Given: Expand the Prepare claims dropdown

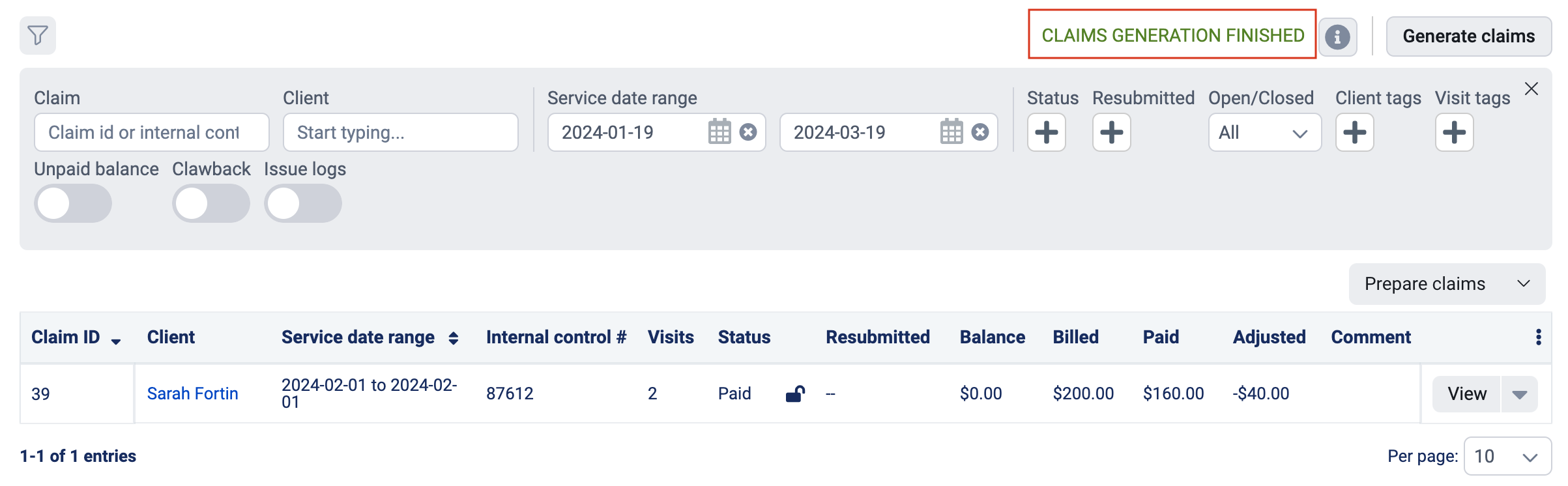Looking at the screenshot, I should [x=1447, y=284].
